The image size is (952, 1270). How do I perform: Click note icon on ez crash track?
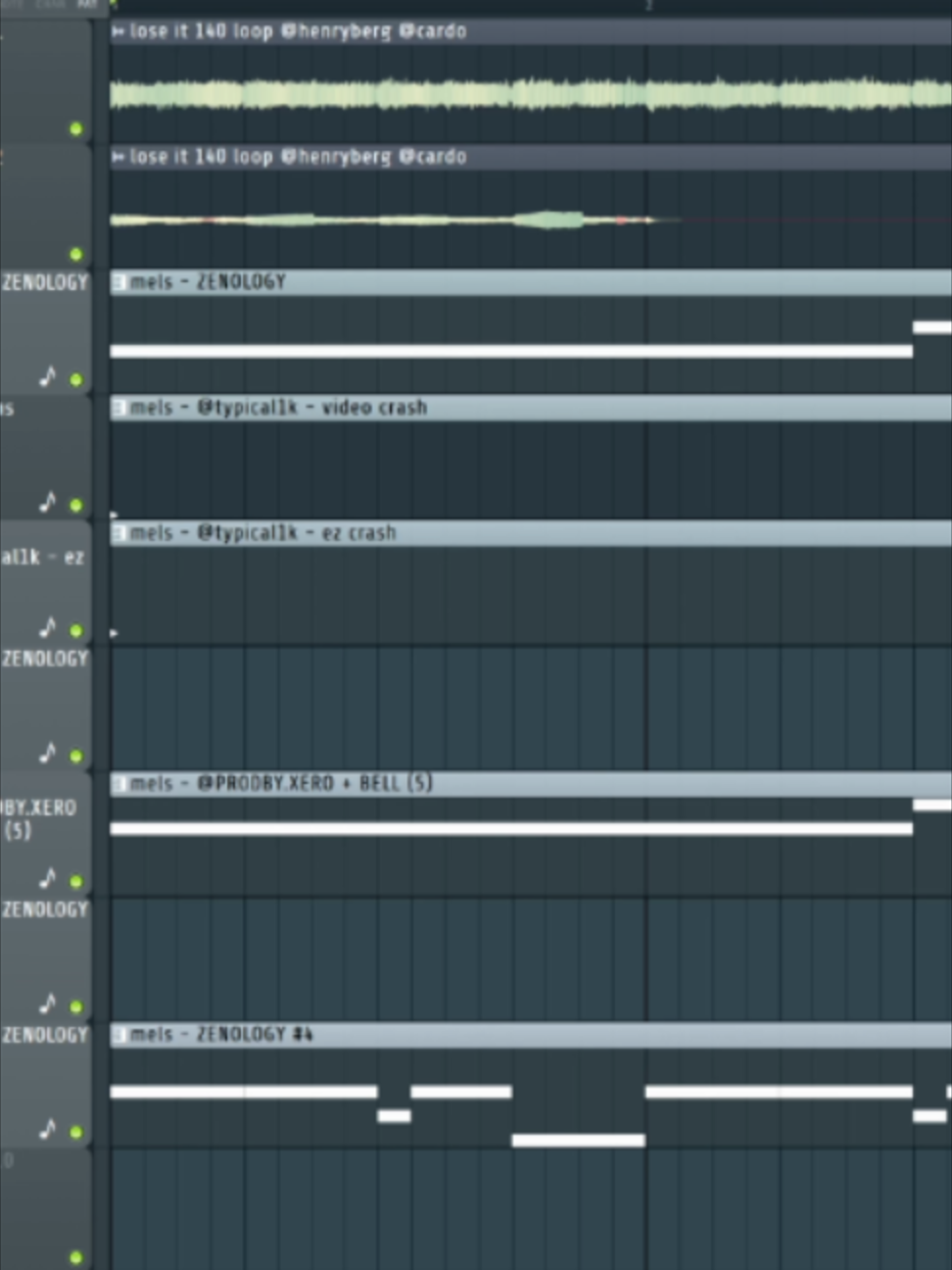pos(47,627)
